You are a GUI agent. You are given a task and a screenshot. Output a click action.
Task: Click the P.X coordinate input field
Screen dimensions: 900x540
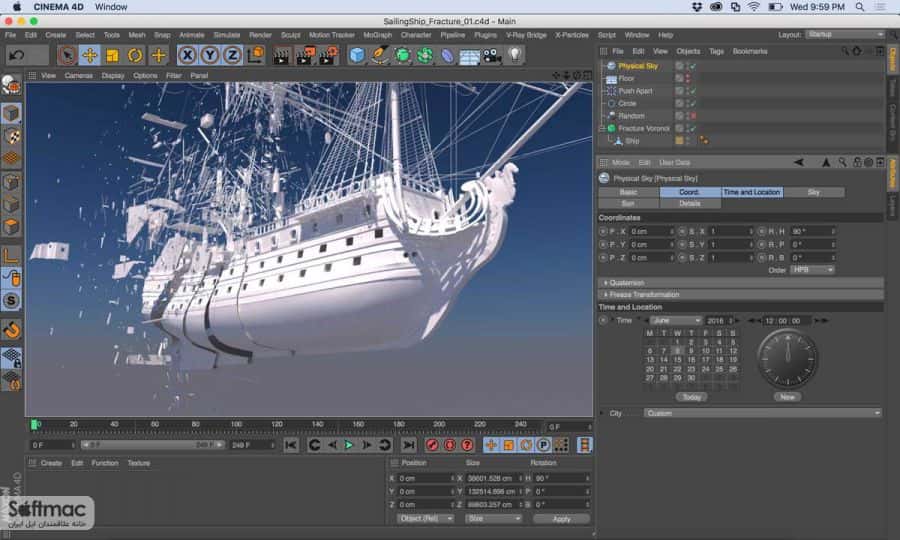tap(651, 231)
